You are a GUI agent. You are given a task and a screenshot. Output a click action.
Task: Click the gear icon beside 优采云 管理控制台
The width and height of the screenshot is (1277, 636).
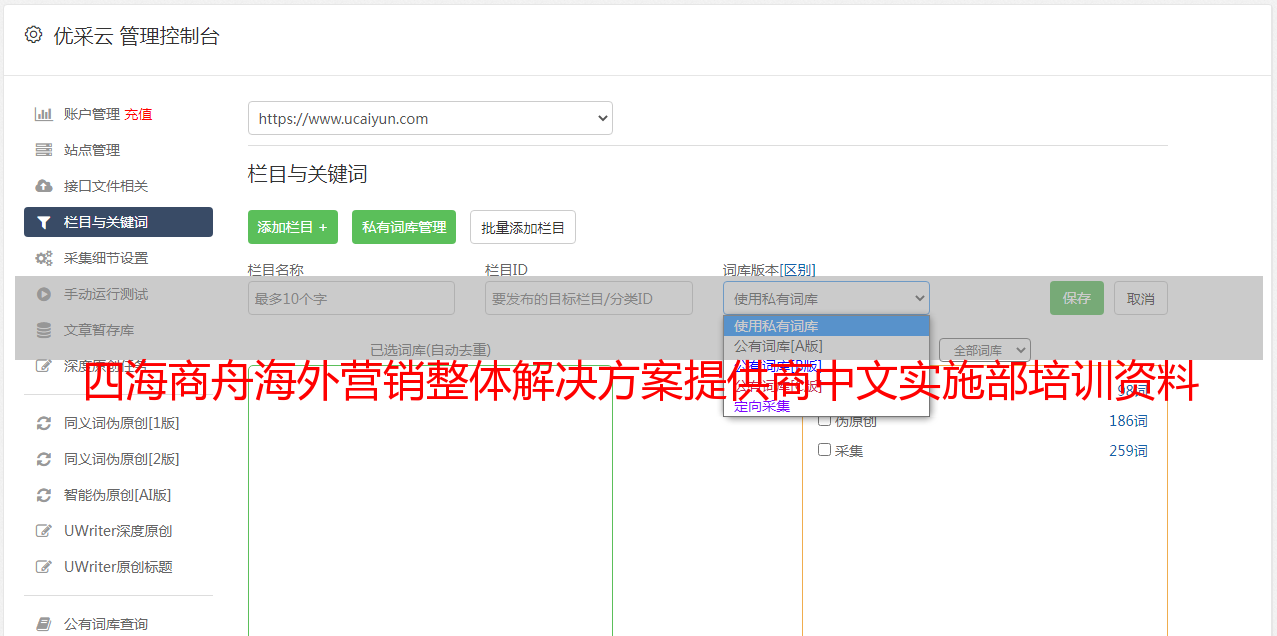point(33,35)
